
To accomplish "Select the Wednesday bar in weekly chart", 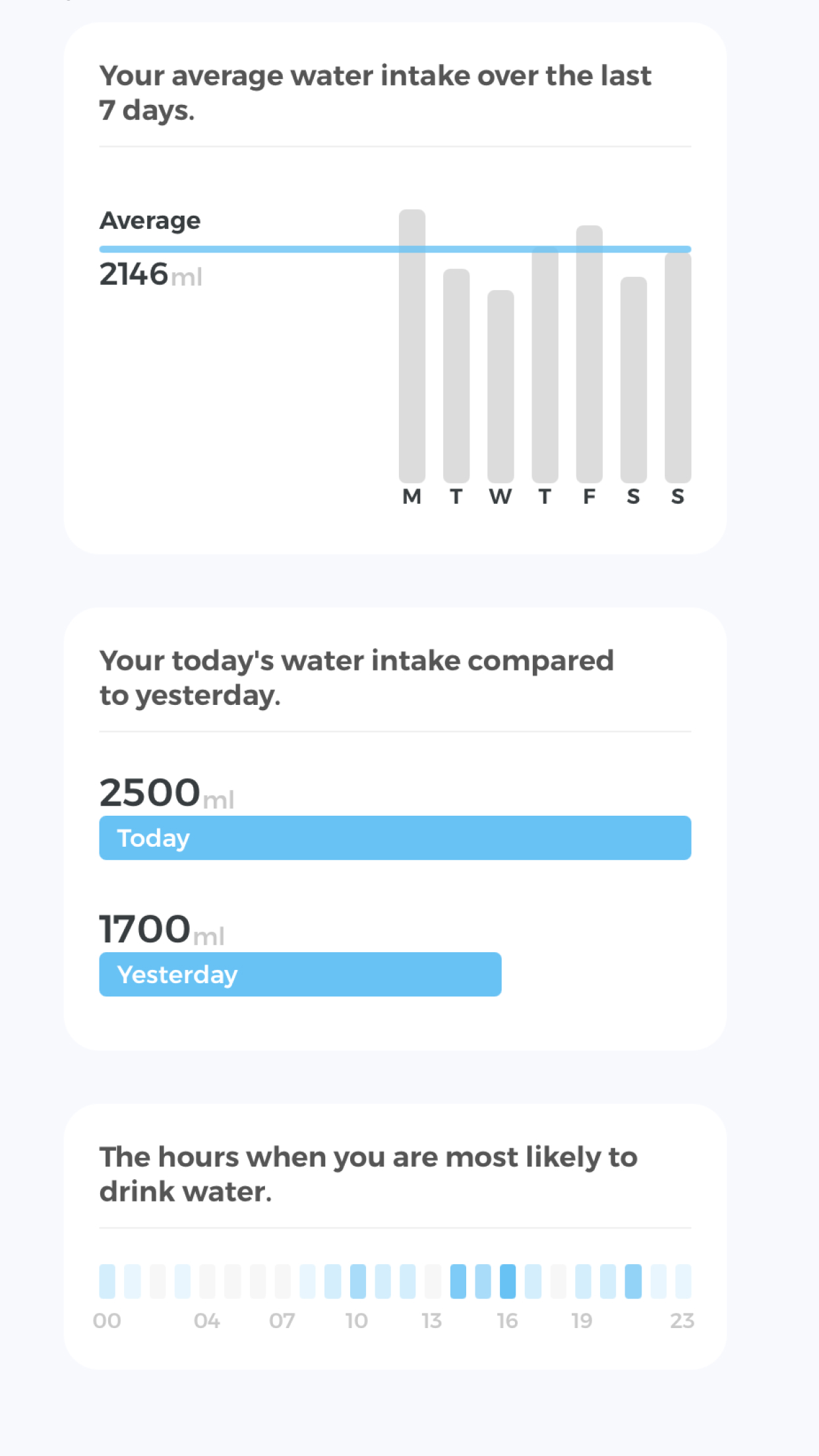I will (x=501, y=386).
